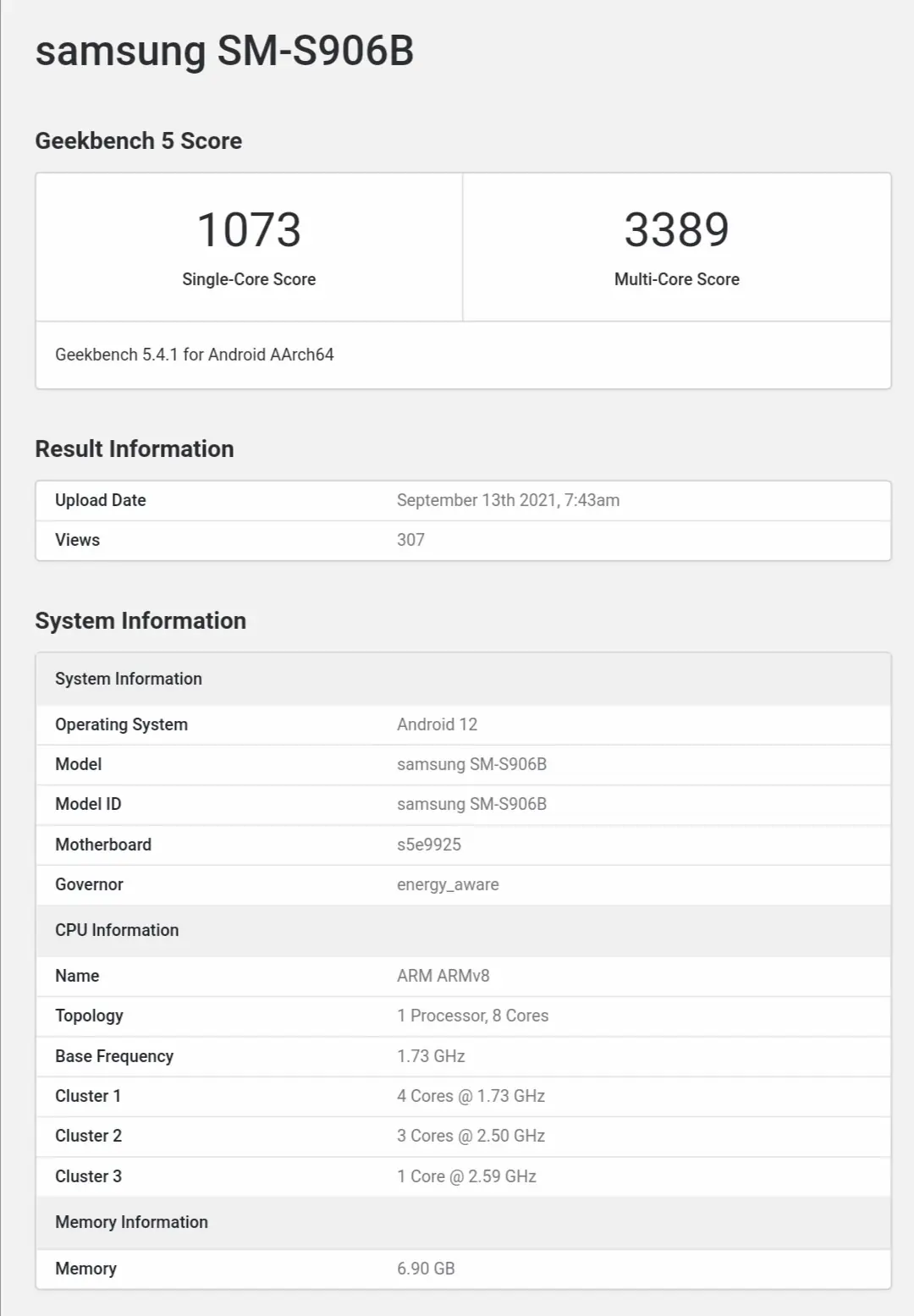Select the ARM ARMv8 value
Image resolution: width=914 pixels, height=1316 pixels.
tap(443, 976)
